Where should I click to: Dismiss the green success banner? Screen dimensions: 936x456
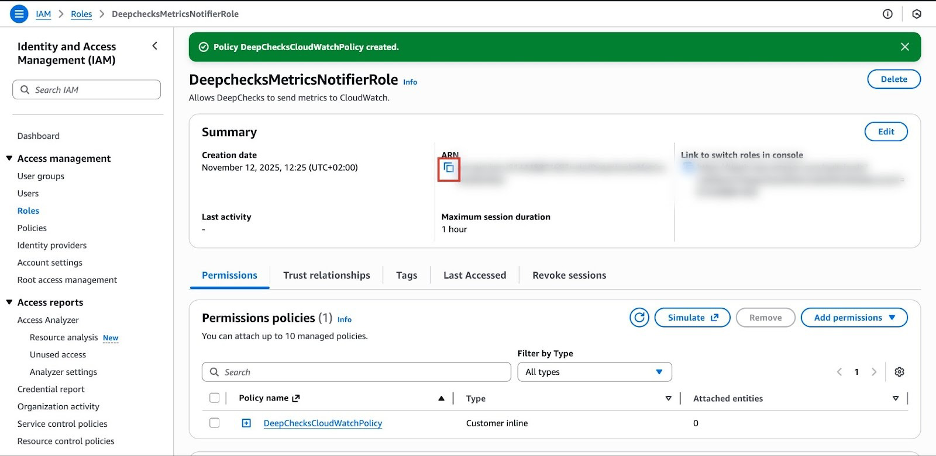(x=904, y=47)
